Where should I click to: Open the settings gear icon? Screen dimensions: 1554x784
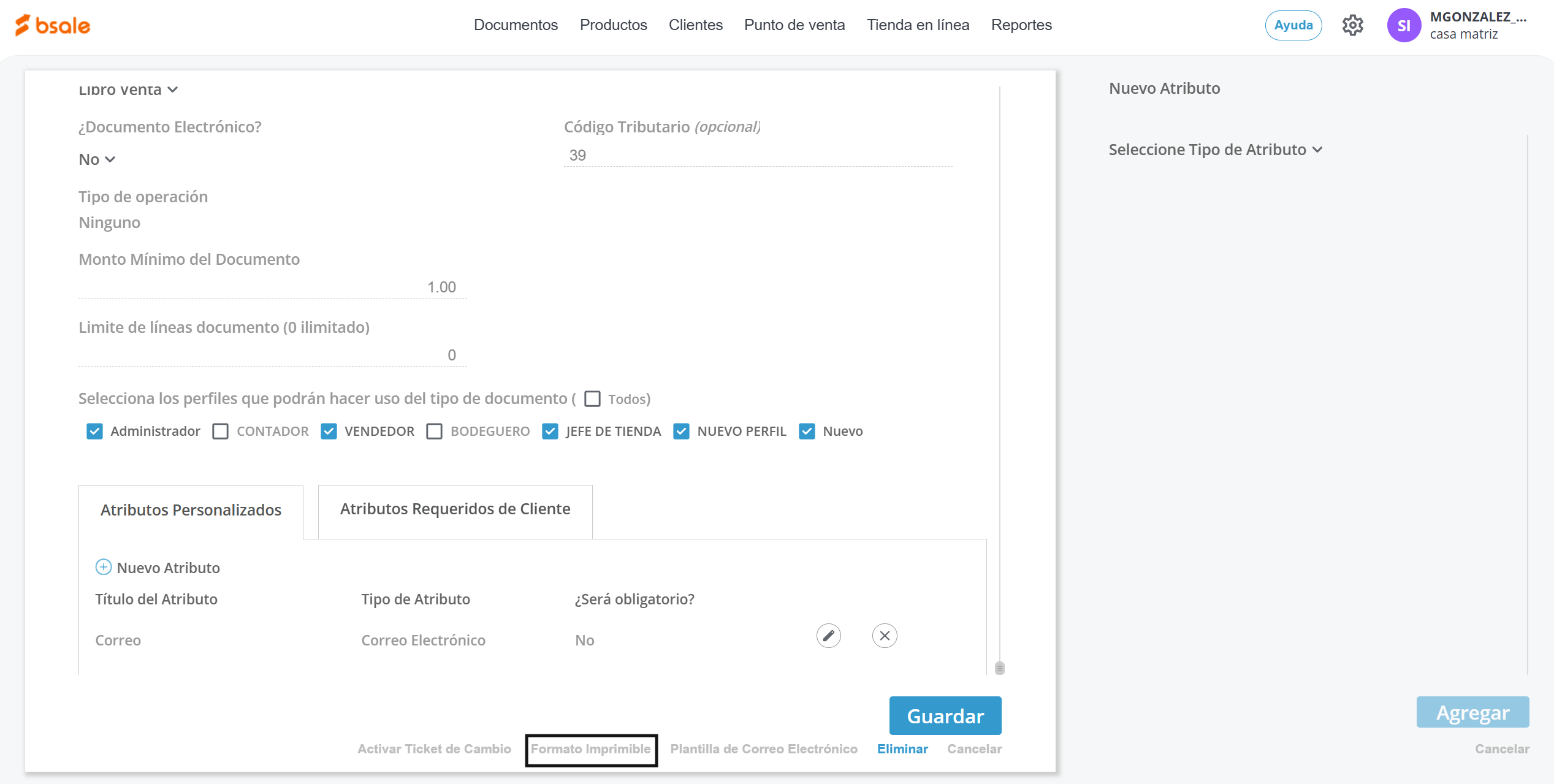click(x=1352, y=25)
